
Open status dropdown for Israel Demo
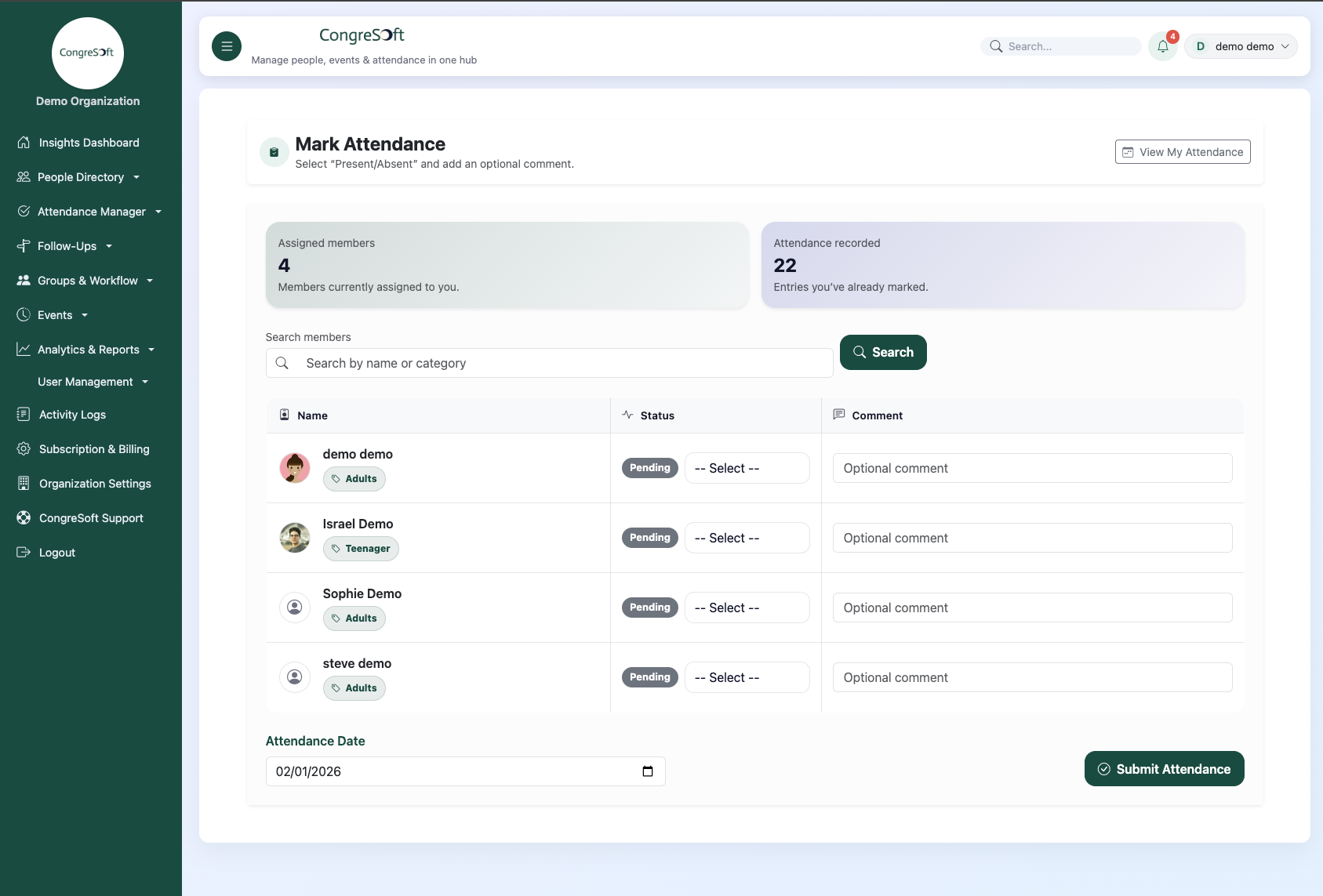[x=747, y=538]
